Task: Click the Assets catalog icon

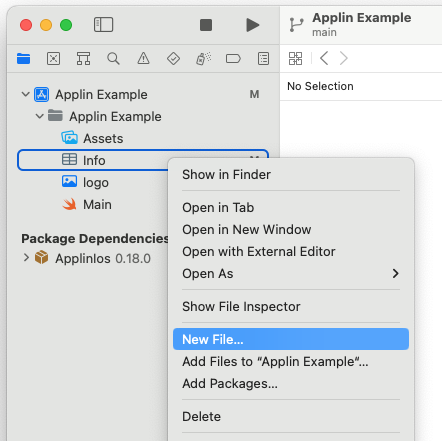Action: (x=69, y=138)
